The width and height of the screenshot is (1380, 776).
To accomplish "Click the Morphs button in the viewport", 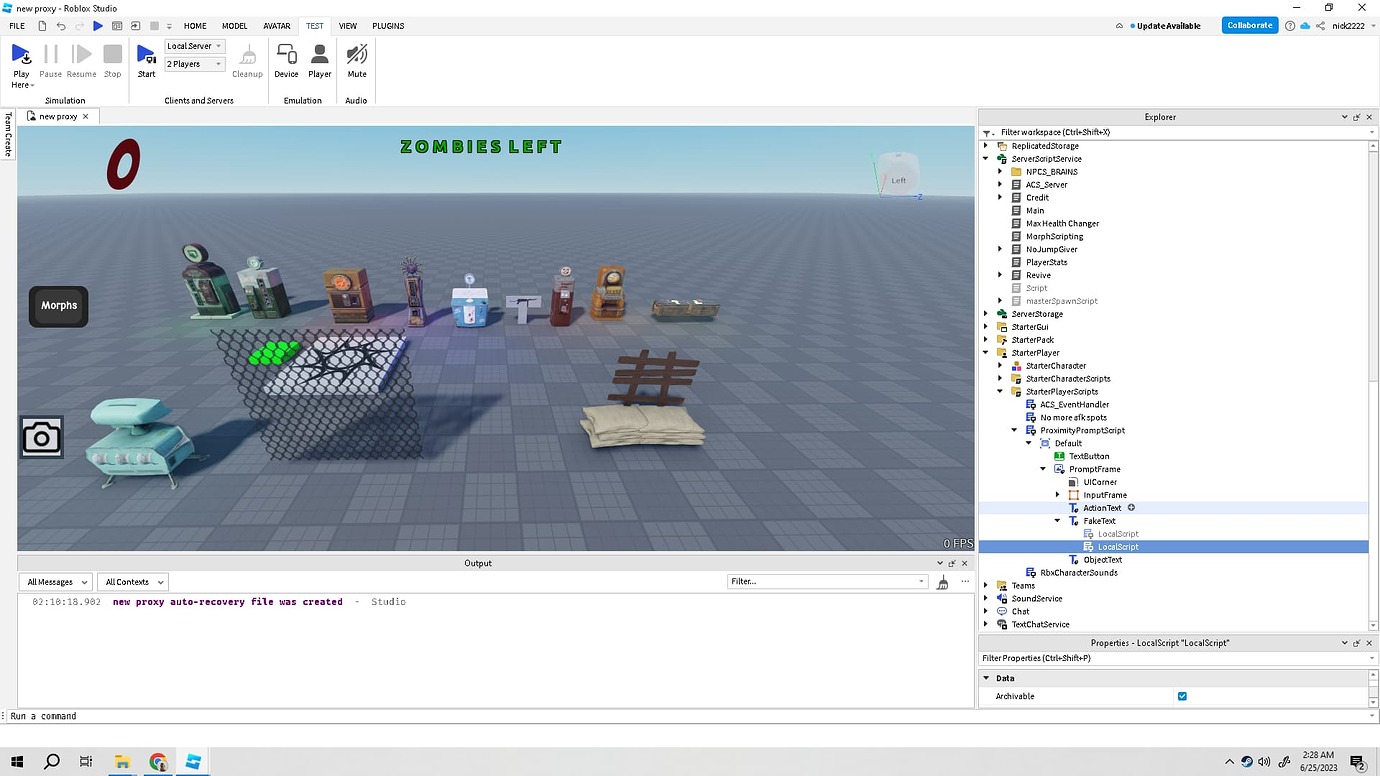I will (58, 306).
